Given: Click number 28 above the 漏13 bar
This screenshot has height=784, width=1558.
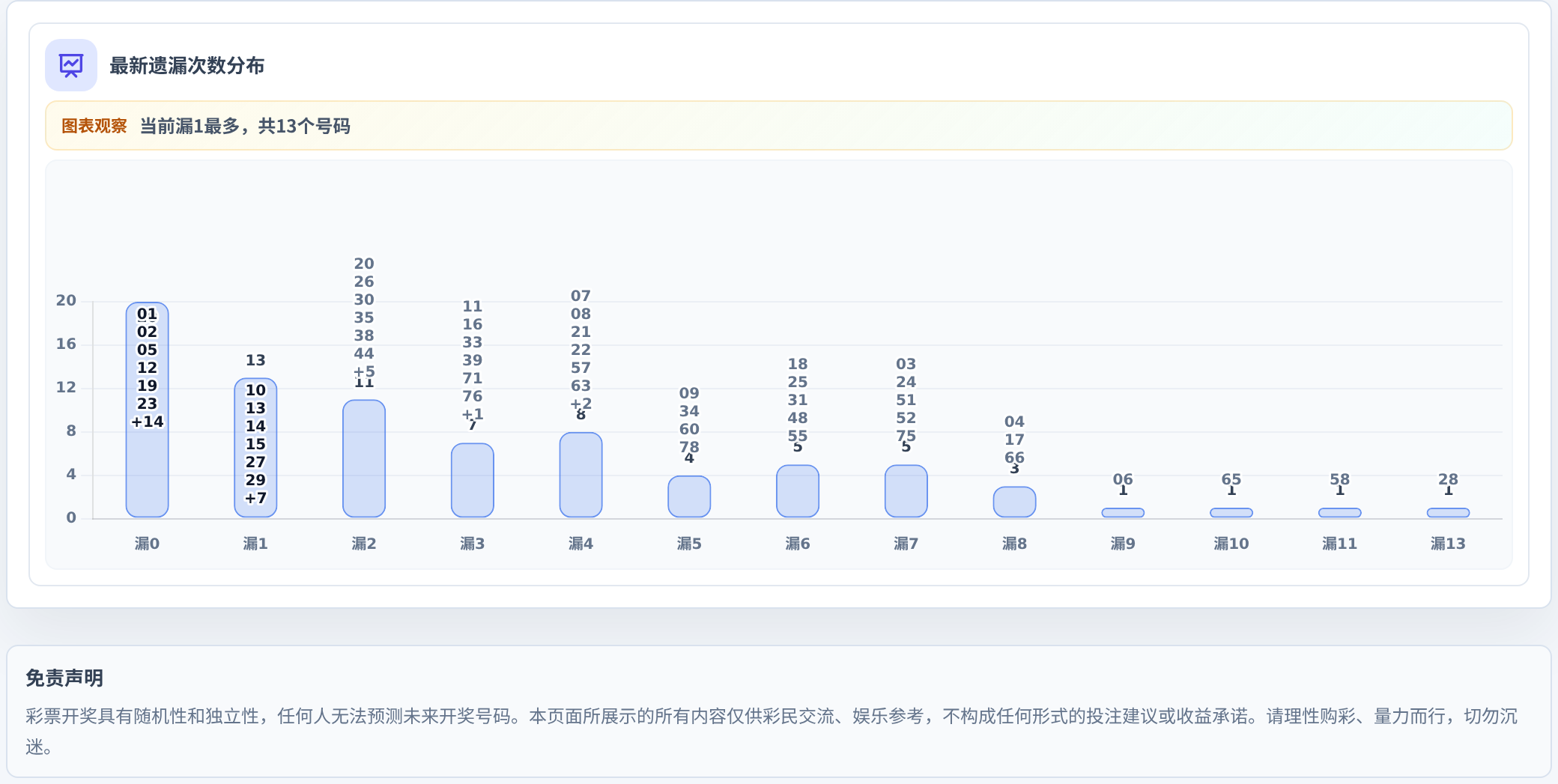Looking at the screenshot, I should tap(1448, 479).
